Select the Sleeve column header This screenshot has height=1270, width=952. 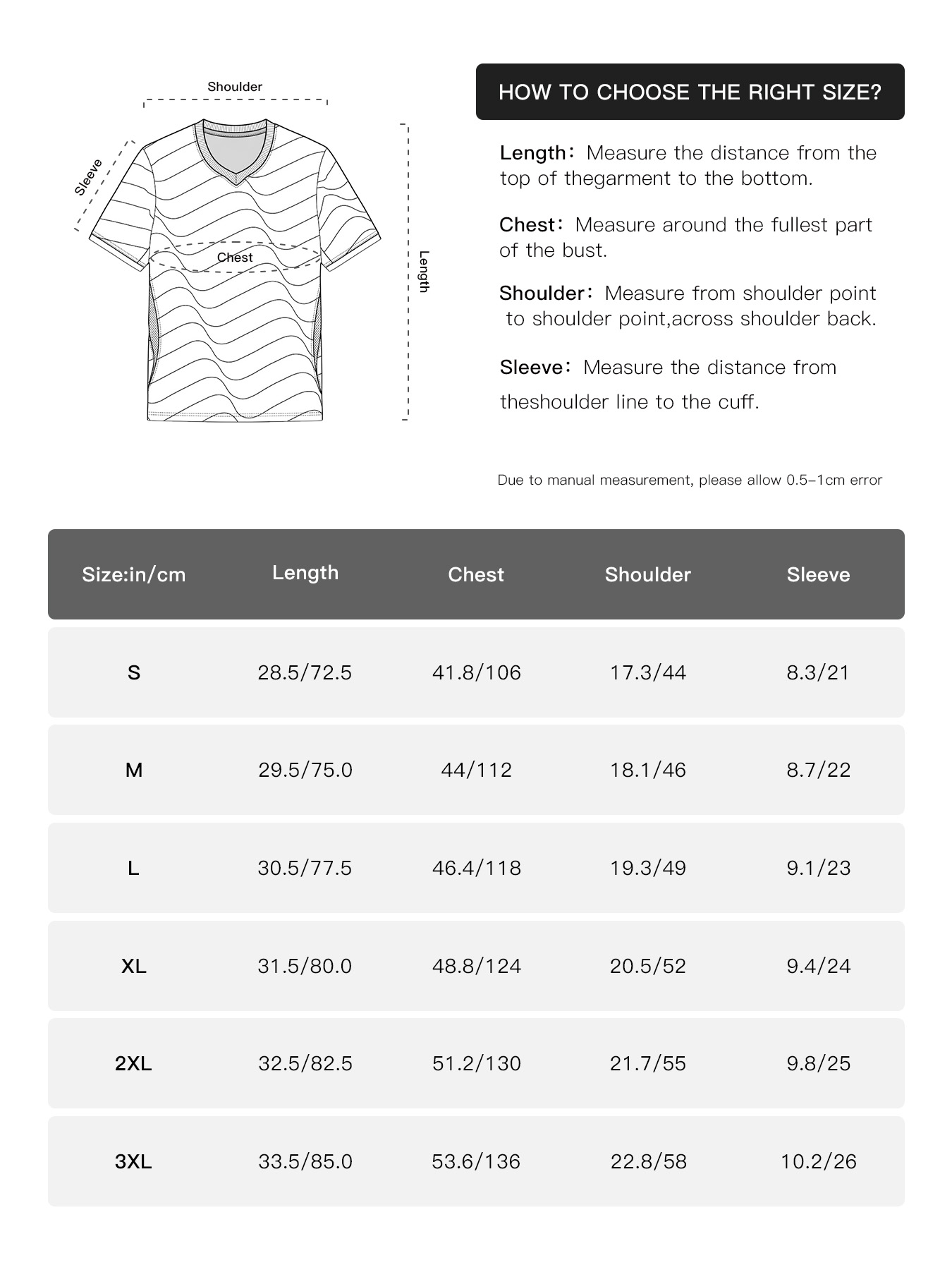(818, 574)
